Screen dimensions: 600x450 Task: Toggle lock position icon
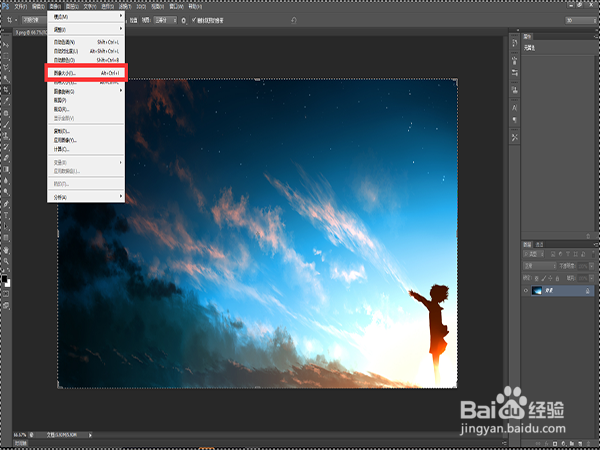pyautogui.click(x=550, y=278)
